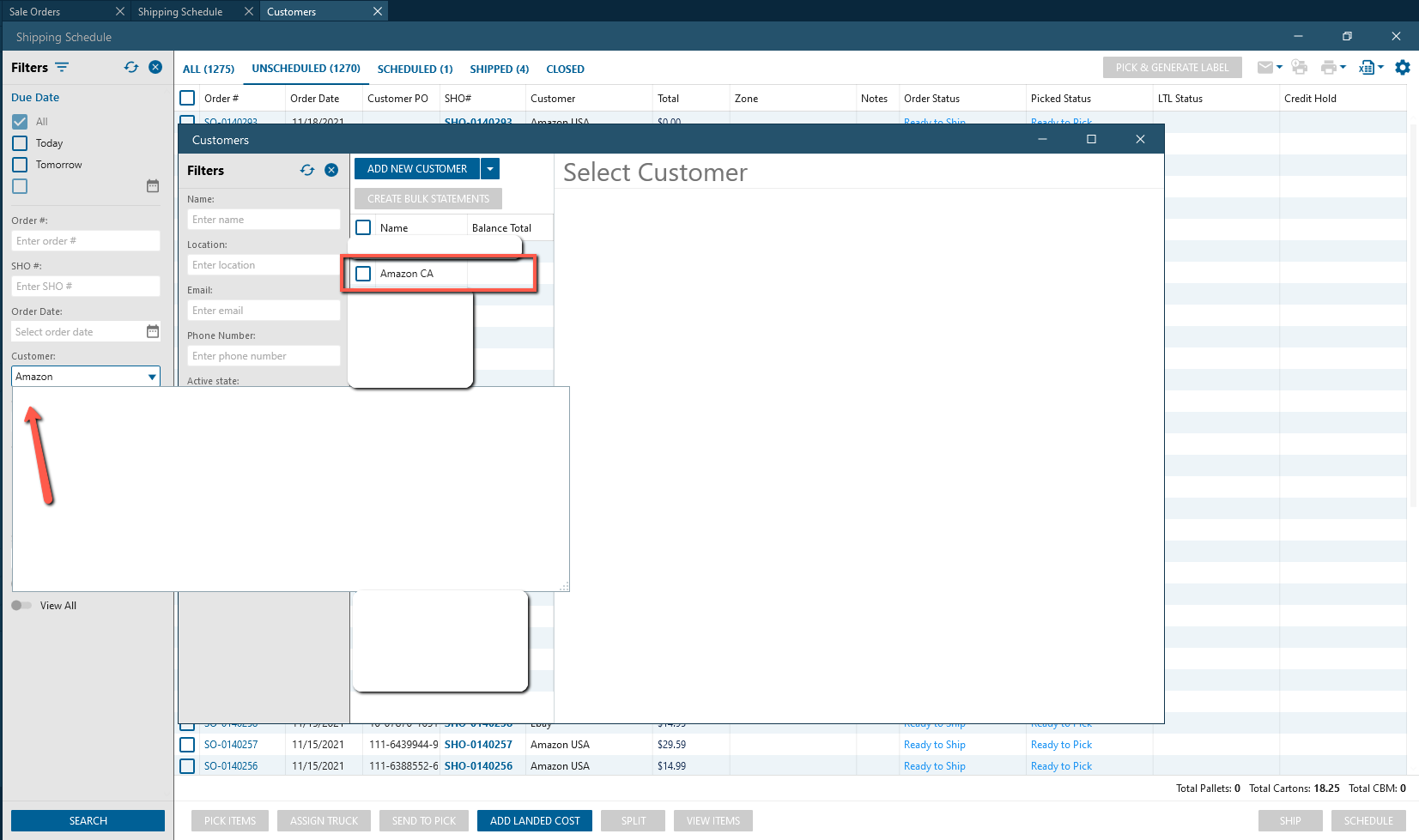
Task: Click the CREATE BULK STATEMENTS button
Action: [428, 199]
